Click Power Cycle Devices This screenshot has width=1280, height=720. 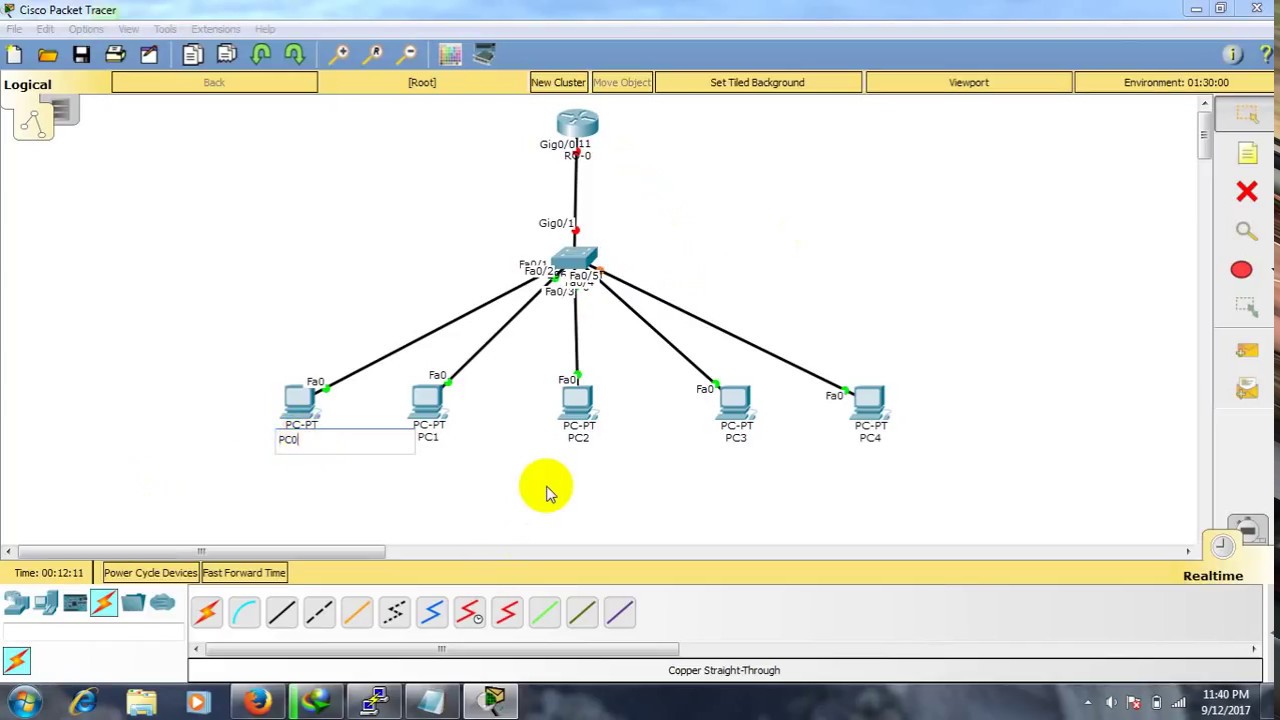click(x=151, y=573)
